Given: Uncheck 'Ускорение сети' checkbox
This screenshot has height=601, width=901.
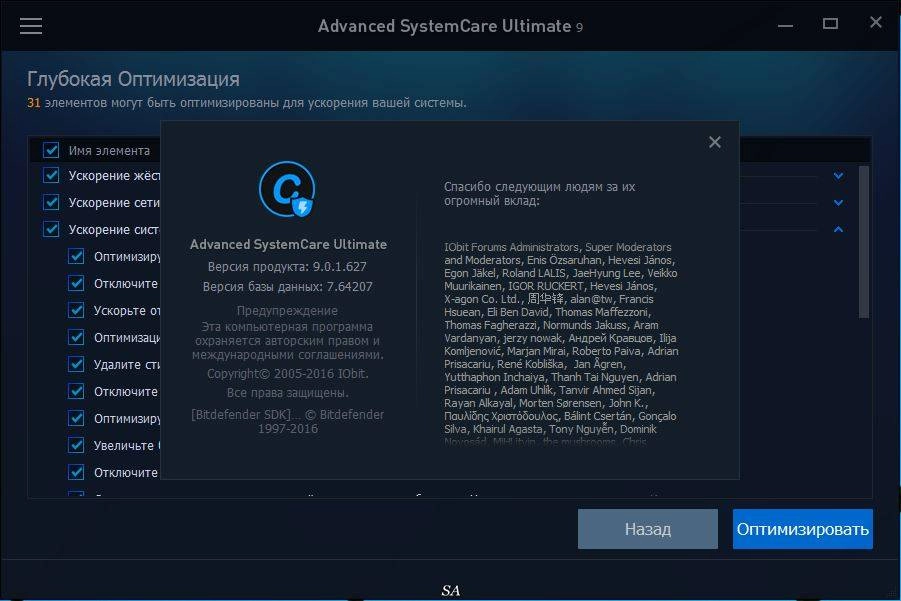Looking at the screenshot, I should click(x=51, y=202).
